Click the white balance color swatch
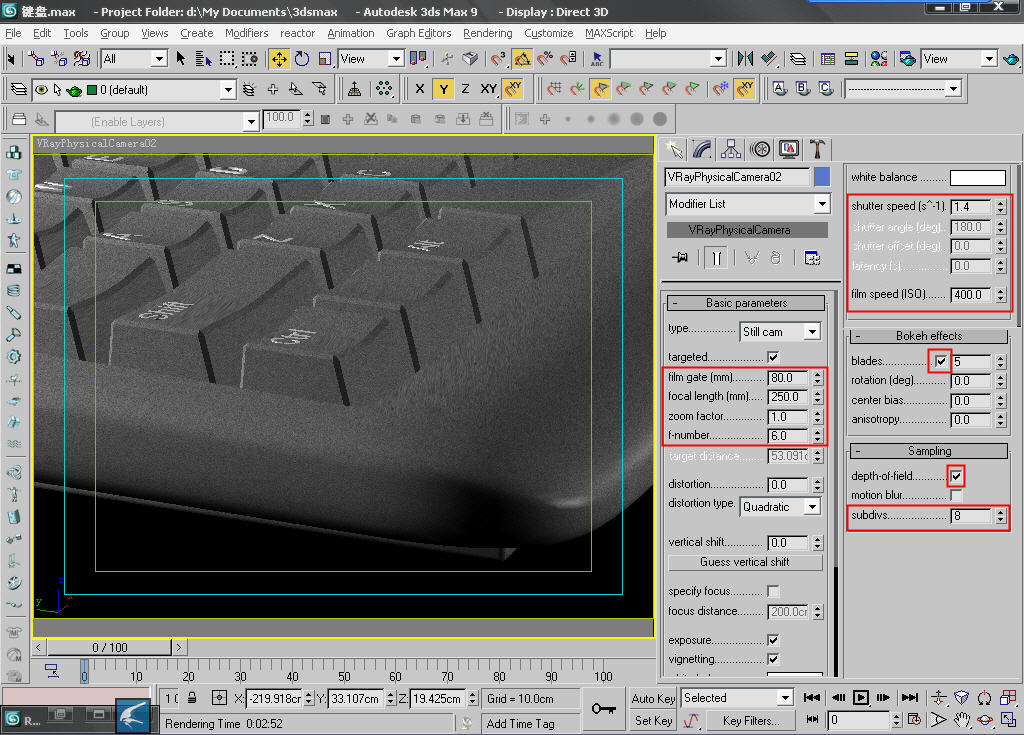This screenshot has width=1024, height=735. point(977,178)
